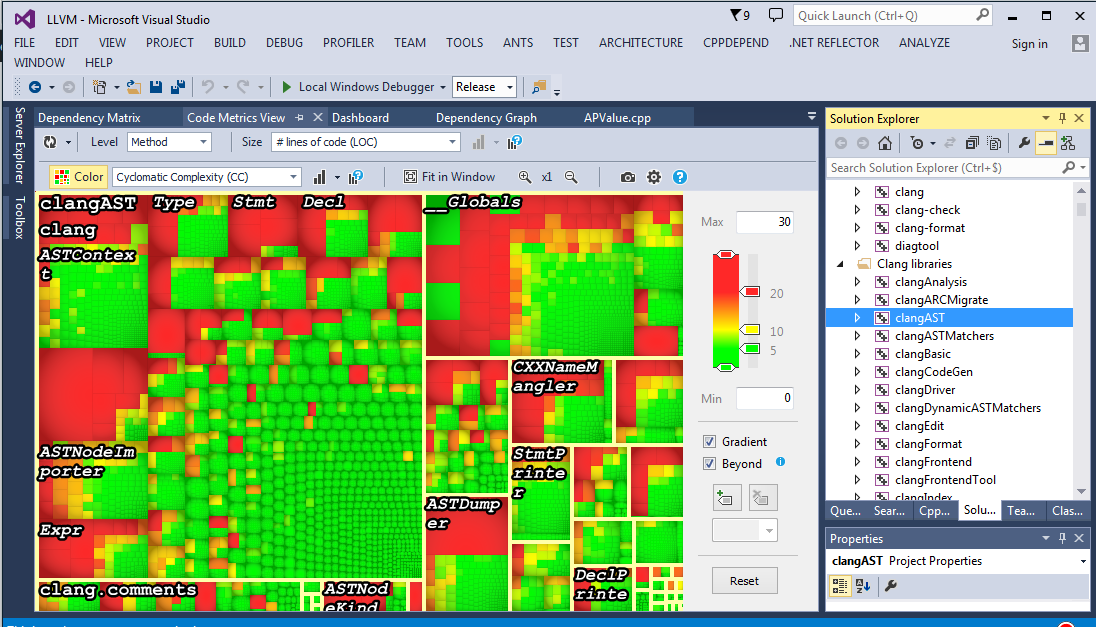The image size is (1096, 627).
Task: Click the Navigate Backward arrow in toolbar
Action: tap(34, 87)
